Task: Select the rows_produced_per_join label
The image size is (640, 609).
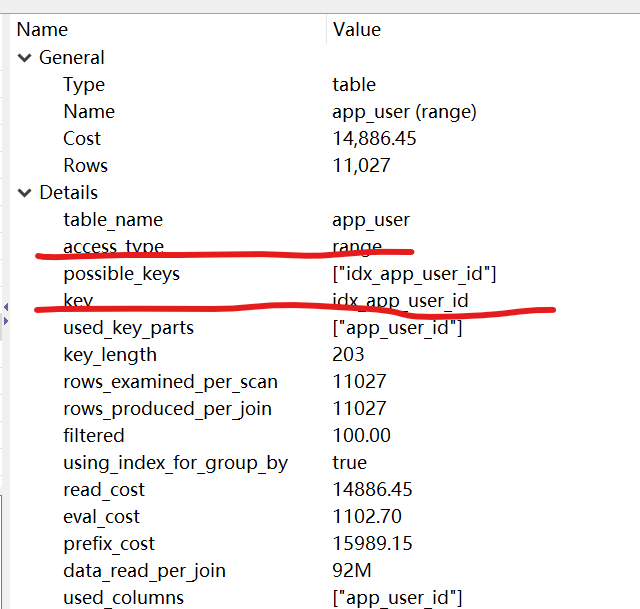Action: point(167,409)
